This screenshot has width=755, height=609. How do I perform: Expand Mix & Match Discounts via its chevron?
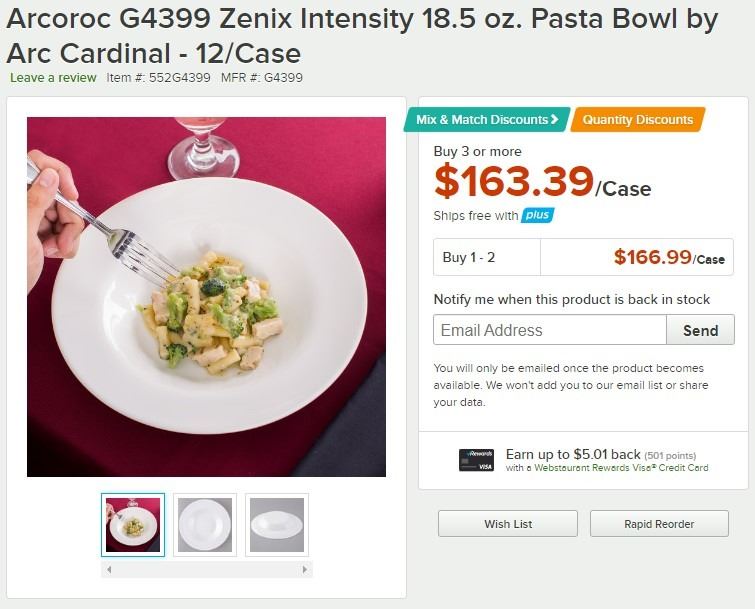coord(555,120)
